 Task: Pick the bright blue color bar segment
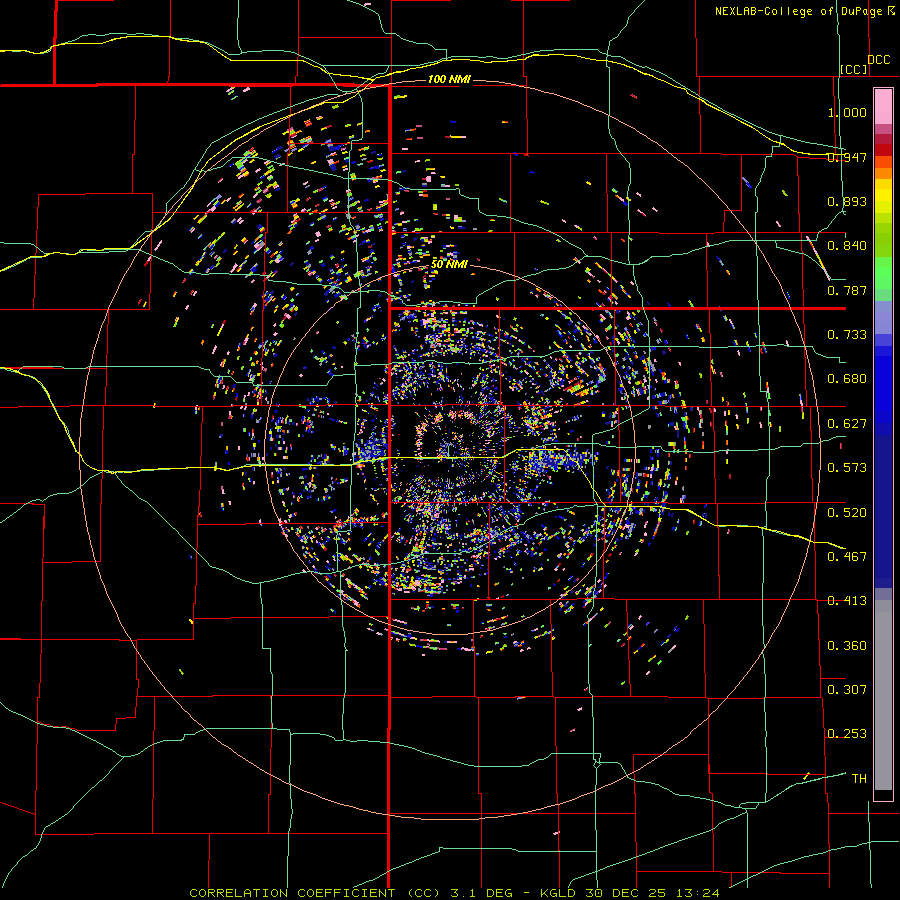pyautogui.click(x=883, y=390)
